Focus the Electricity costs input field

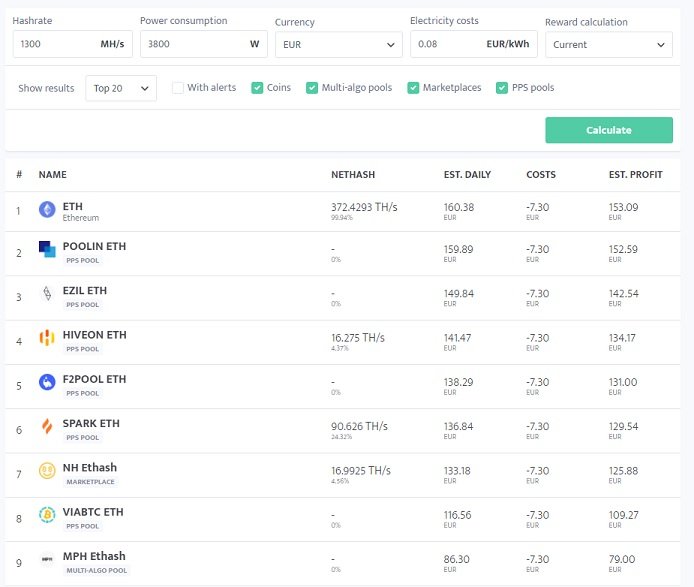click(x=474, y=44)
